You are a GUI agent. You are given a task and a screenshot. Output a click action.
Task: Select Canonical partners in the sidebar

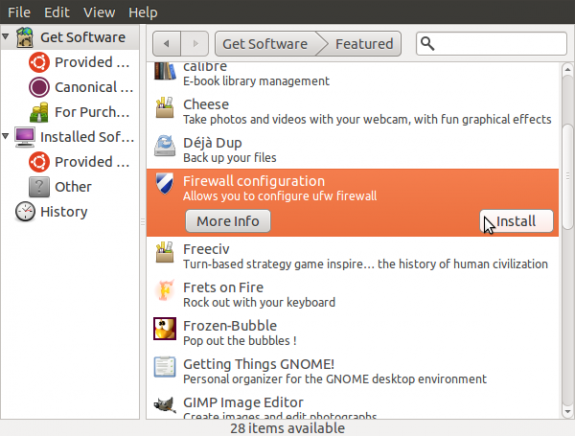pos(94,87)
